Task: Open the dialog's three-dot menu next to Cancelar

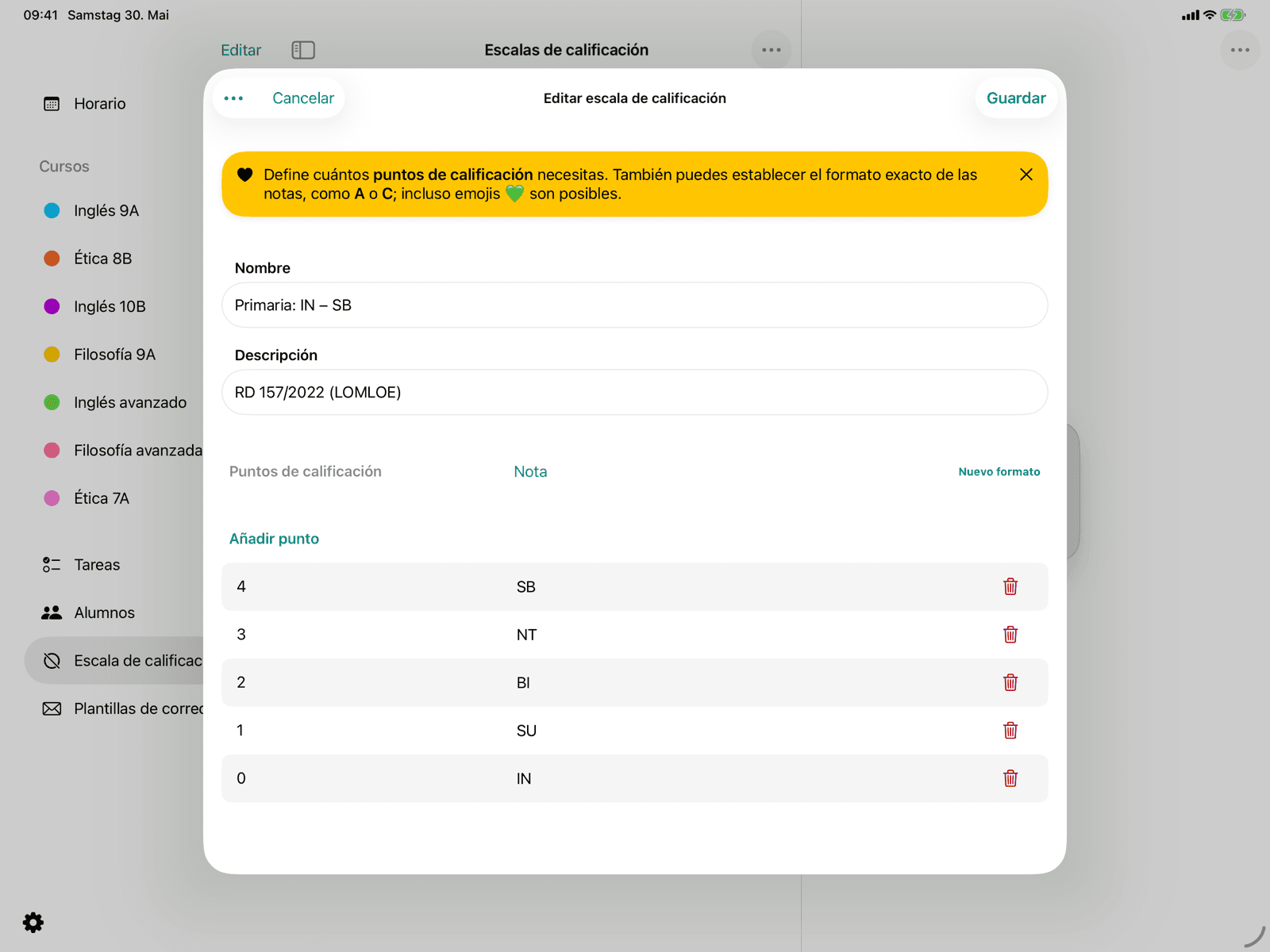Action: pyautogui.click(x=233, y=98)
